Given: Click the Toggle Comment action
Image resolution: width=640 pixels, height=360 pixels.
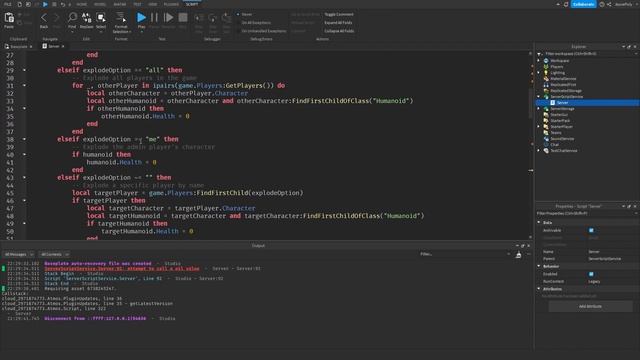Looking at the screenshot, I should point(339,14).
